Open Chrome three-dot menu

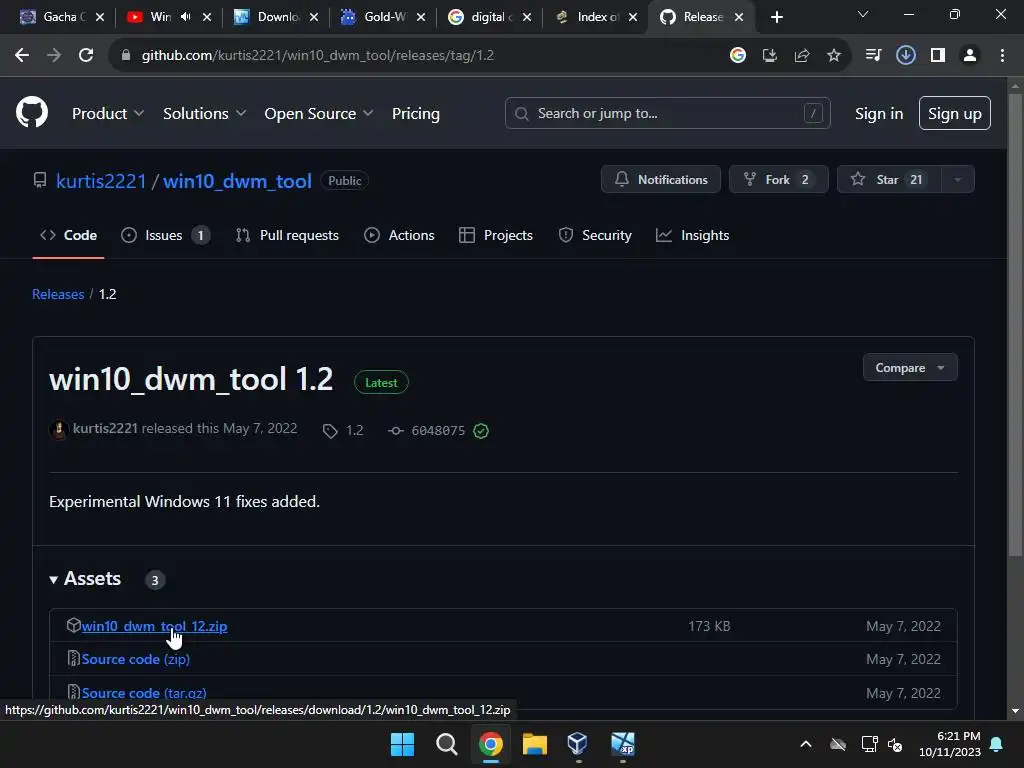point(1002,56)
